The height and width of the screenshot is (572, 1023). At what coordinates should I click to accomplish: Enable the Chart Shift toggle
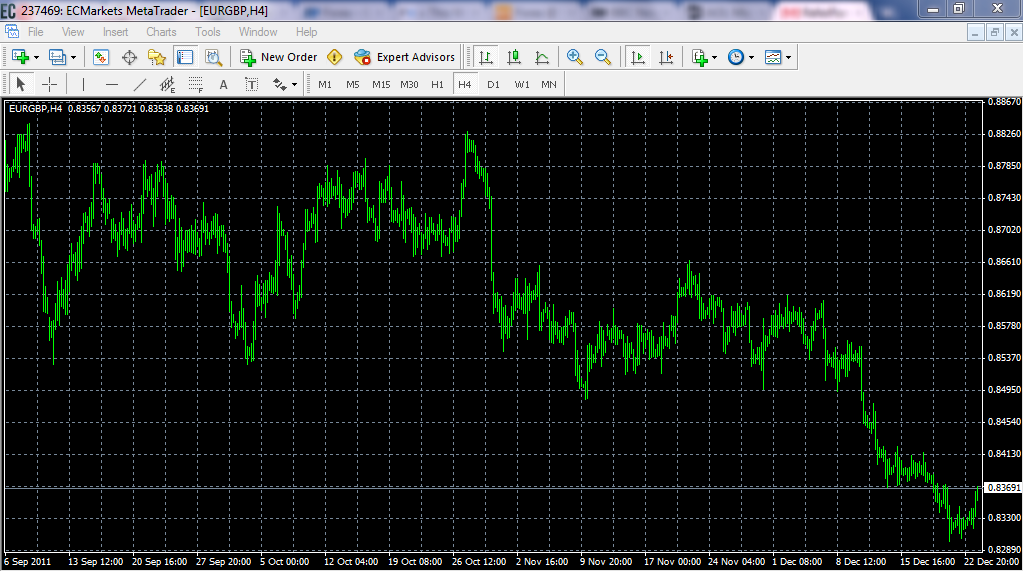pos(665,57)
